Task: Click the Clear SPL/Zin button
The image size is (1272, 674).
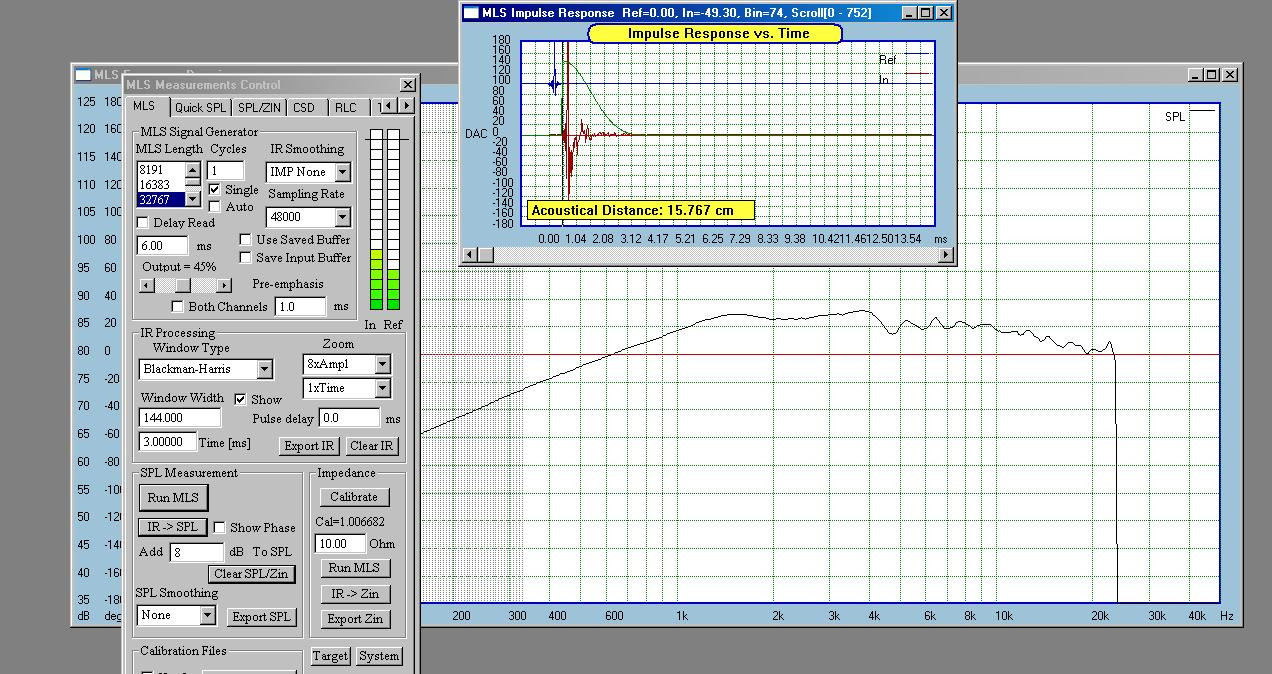Action: click(251, 574)
